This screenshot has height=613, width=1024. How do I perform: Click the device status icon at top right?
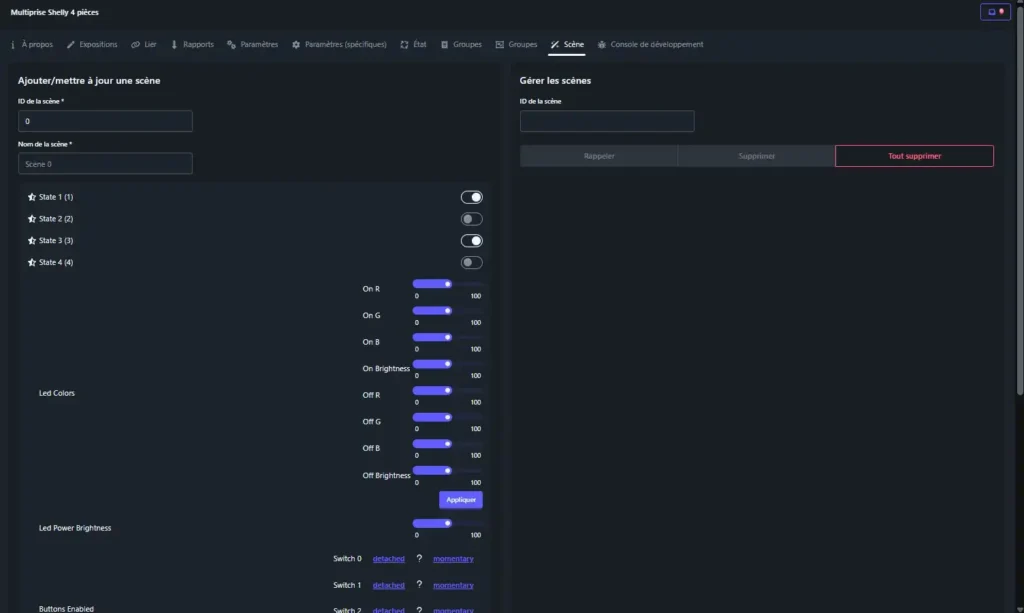(995, 12)
